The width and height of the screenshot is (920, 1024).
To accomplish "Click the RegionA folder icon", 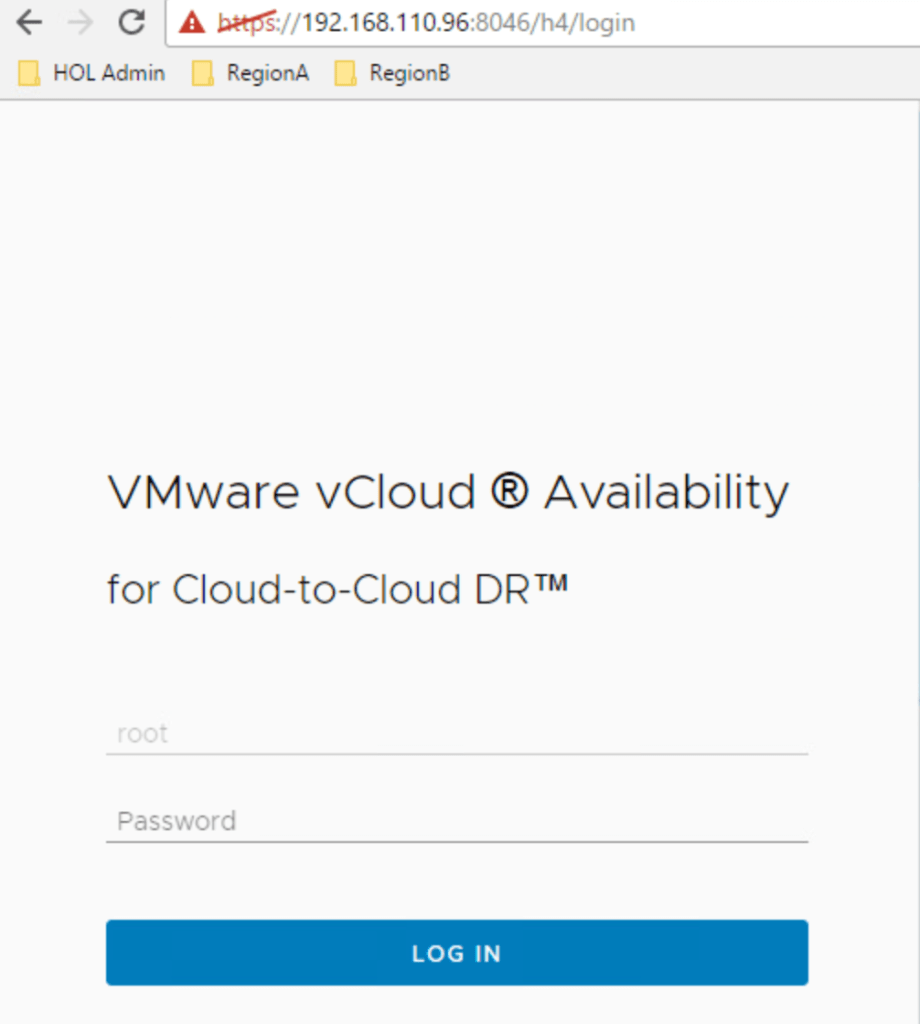I will tap(203, 73).
